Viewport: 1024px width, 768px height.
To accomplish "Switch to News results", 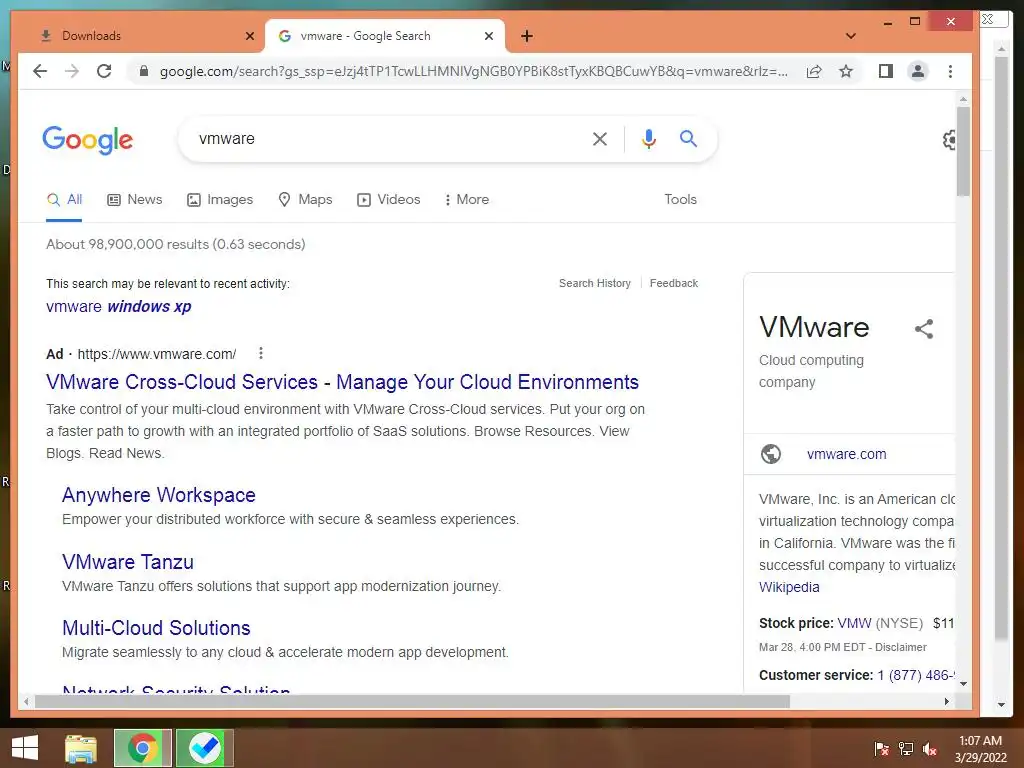I will [135, 200].
